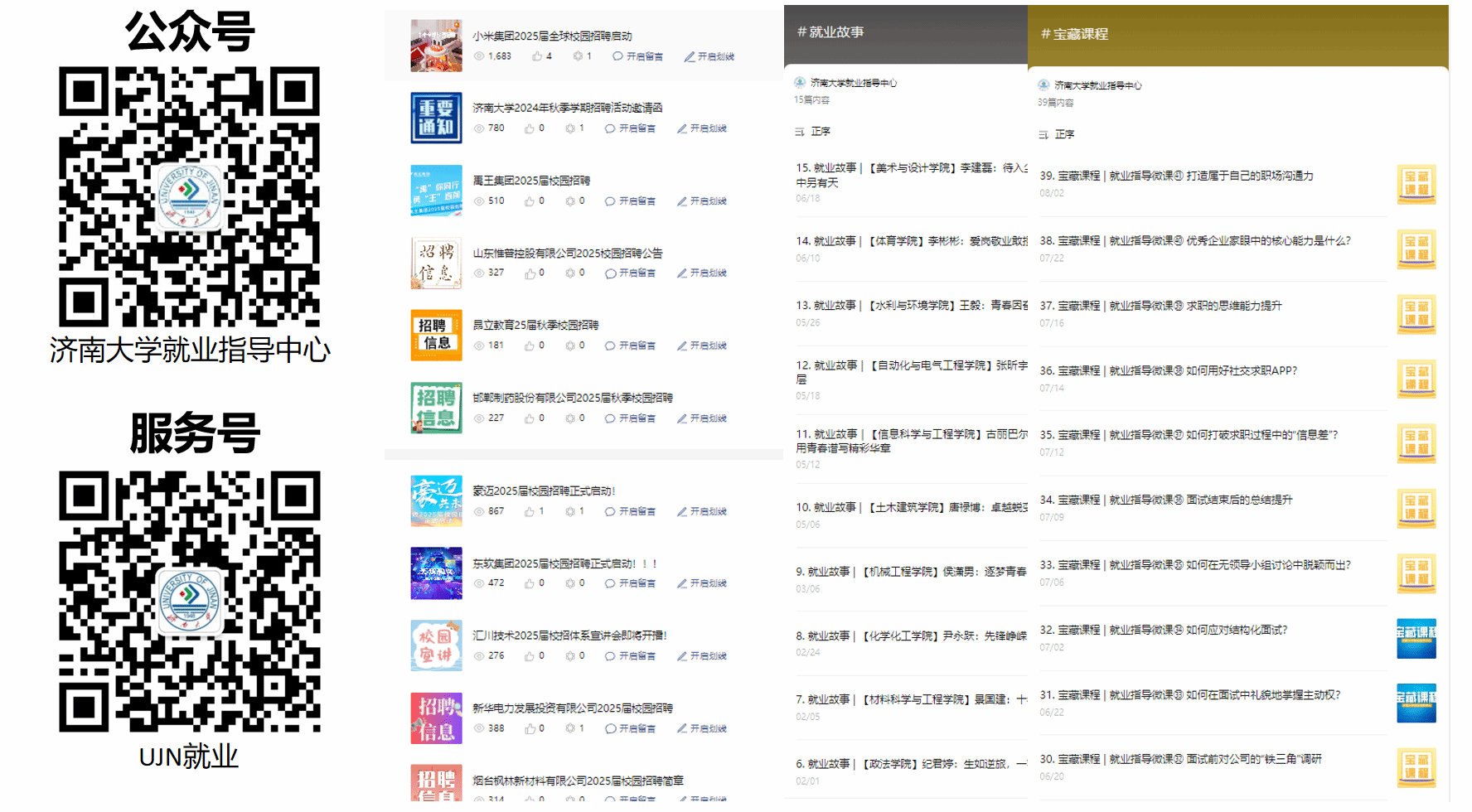The width and height of the screenshot is (1472, 812).
Task: Click the share flower icon on 济南大学2024 article
Action: tap(570, 128)
